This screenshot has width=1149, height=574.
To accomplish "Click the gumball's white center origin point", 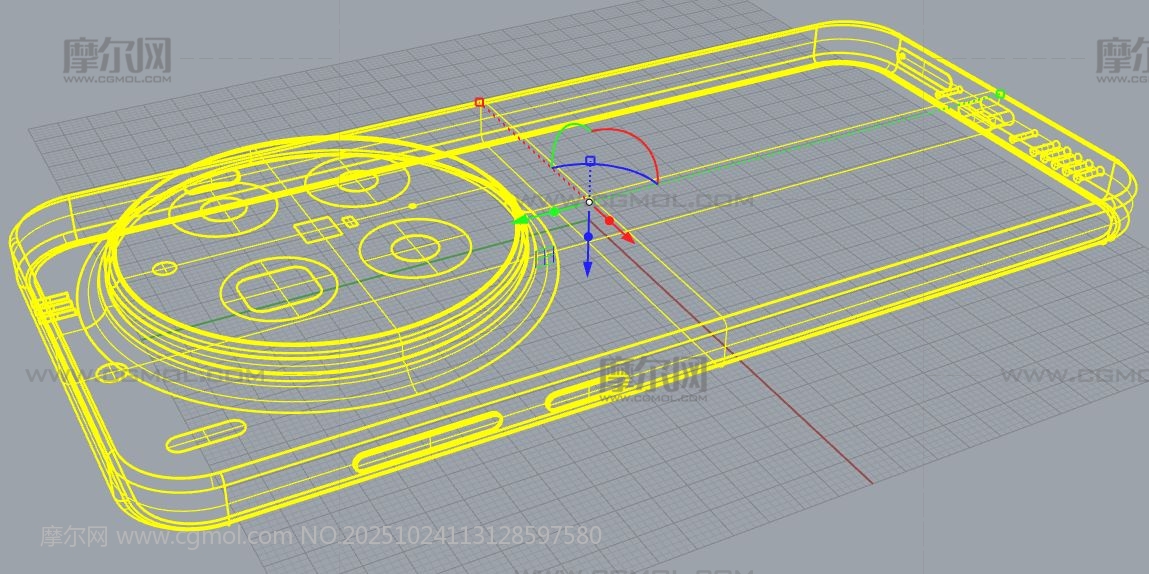I will [x=589, y=202].
